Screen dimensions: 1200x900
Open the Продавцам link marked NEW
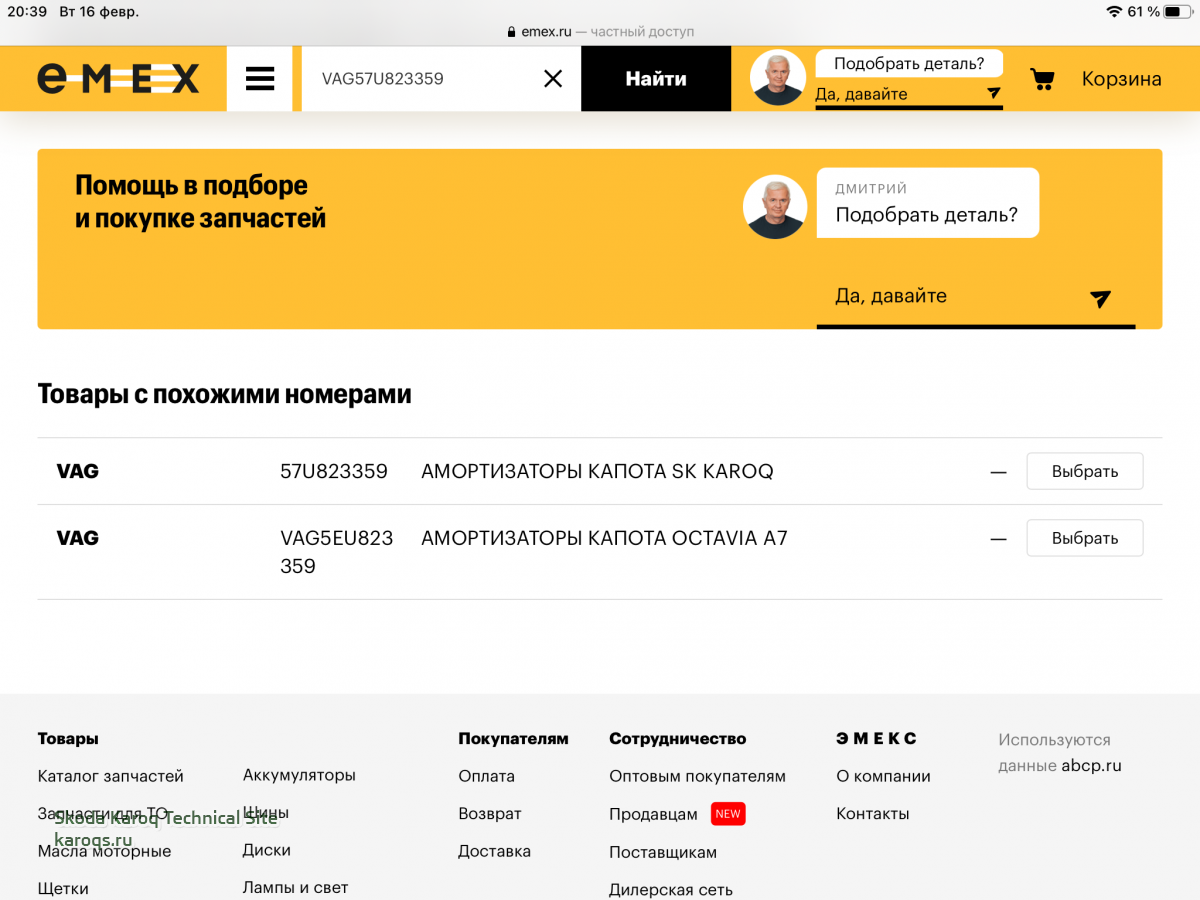pyautogui.click(x=653, y=814)
